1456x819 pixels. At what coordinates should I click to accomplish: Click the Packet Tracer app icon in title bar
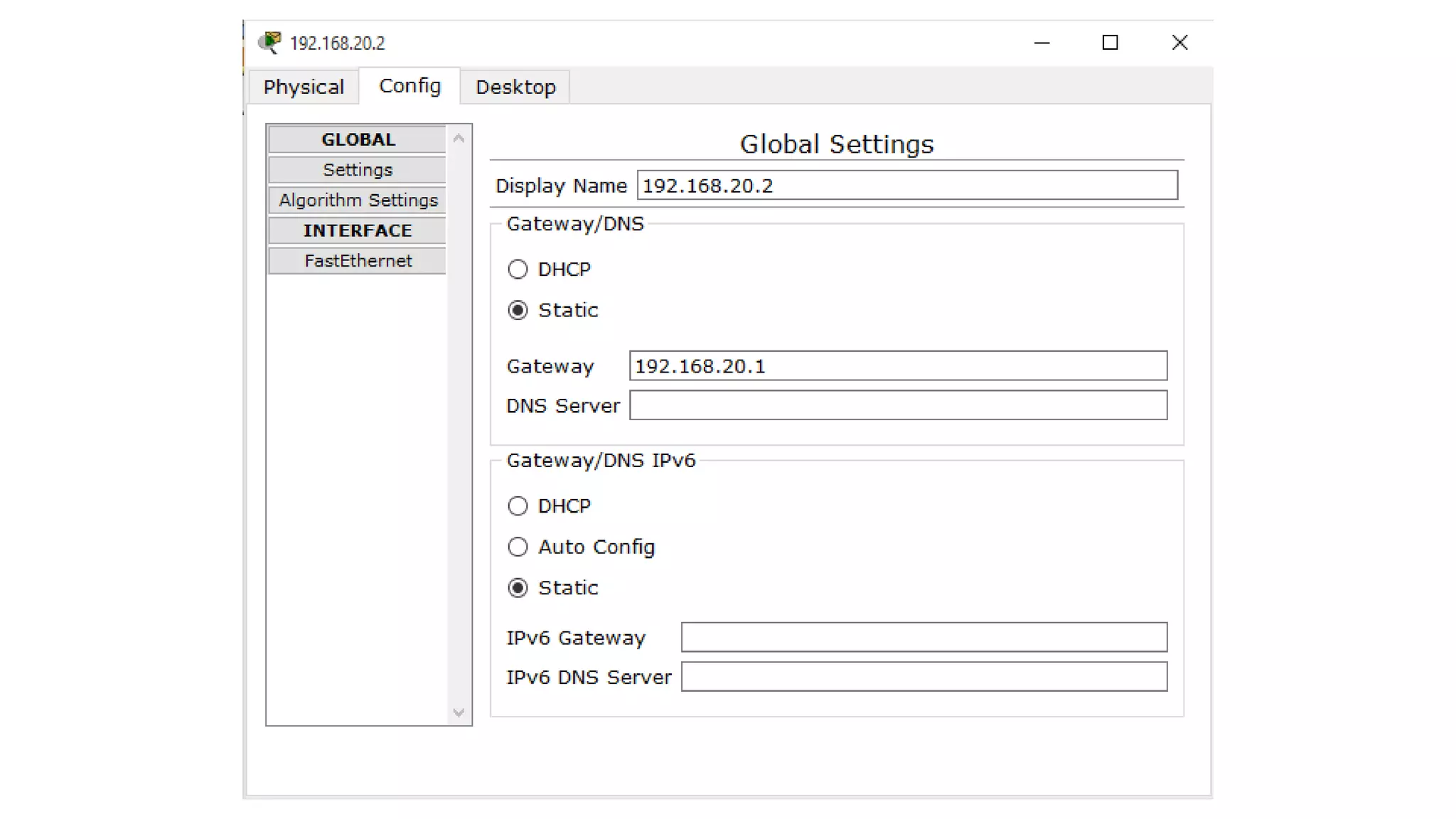pos(270,43)
